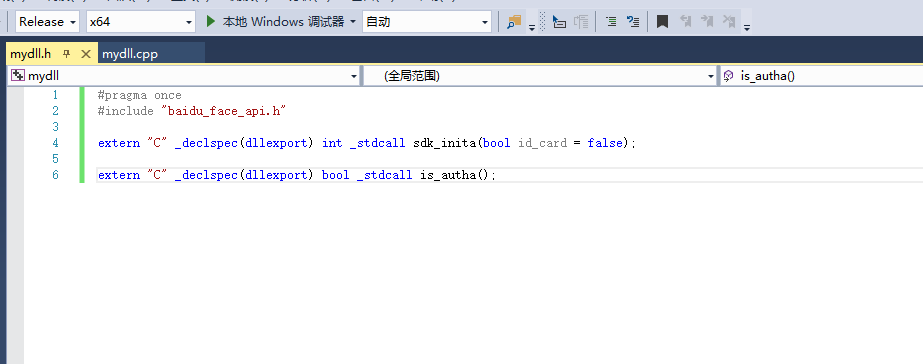Click the '#pragma once' line
Image resolution: width=923 pixels, height=364 pixels.
[140, 95]
